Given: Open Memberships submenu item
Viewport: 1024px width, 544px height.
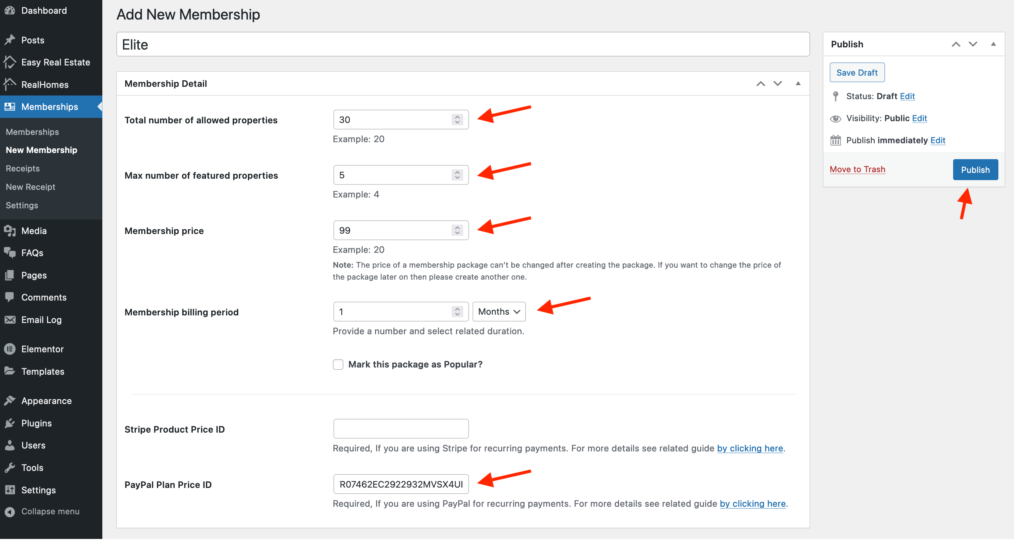Looking at the screenshot, I should [x=32, y=133].
